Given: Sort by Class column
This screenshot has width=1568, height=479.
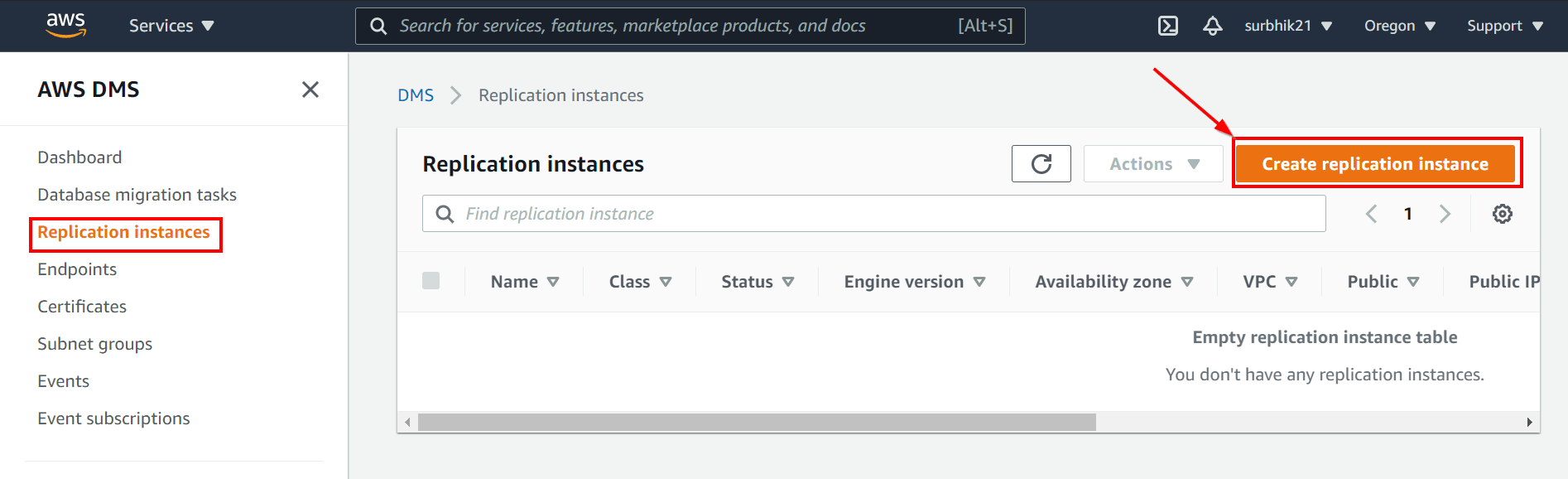Looking at the screenshot, I should [640, 282].
